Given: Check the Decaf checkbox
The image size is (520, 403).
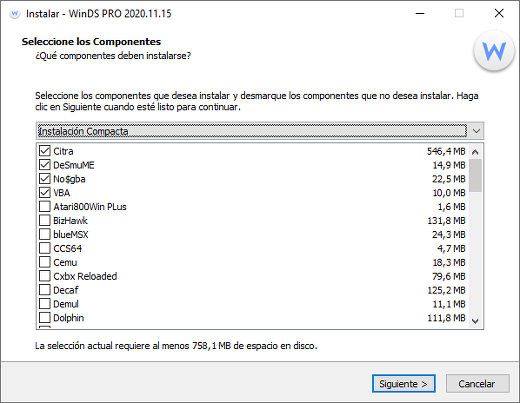Looking at the screenshot, I should point(45,290).
